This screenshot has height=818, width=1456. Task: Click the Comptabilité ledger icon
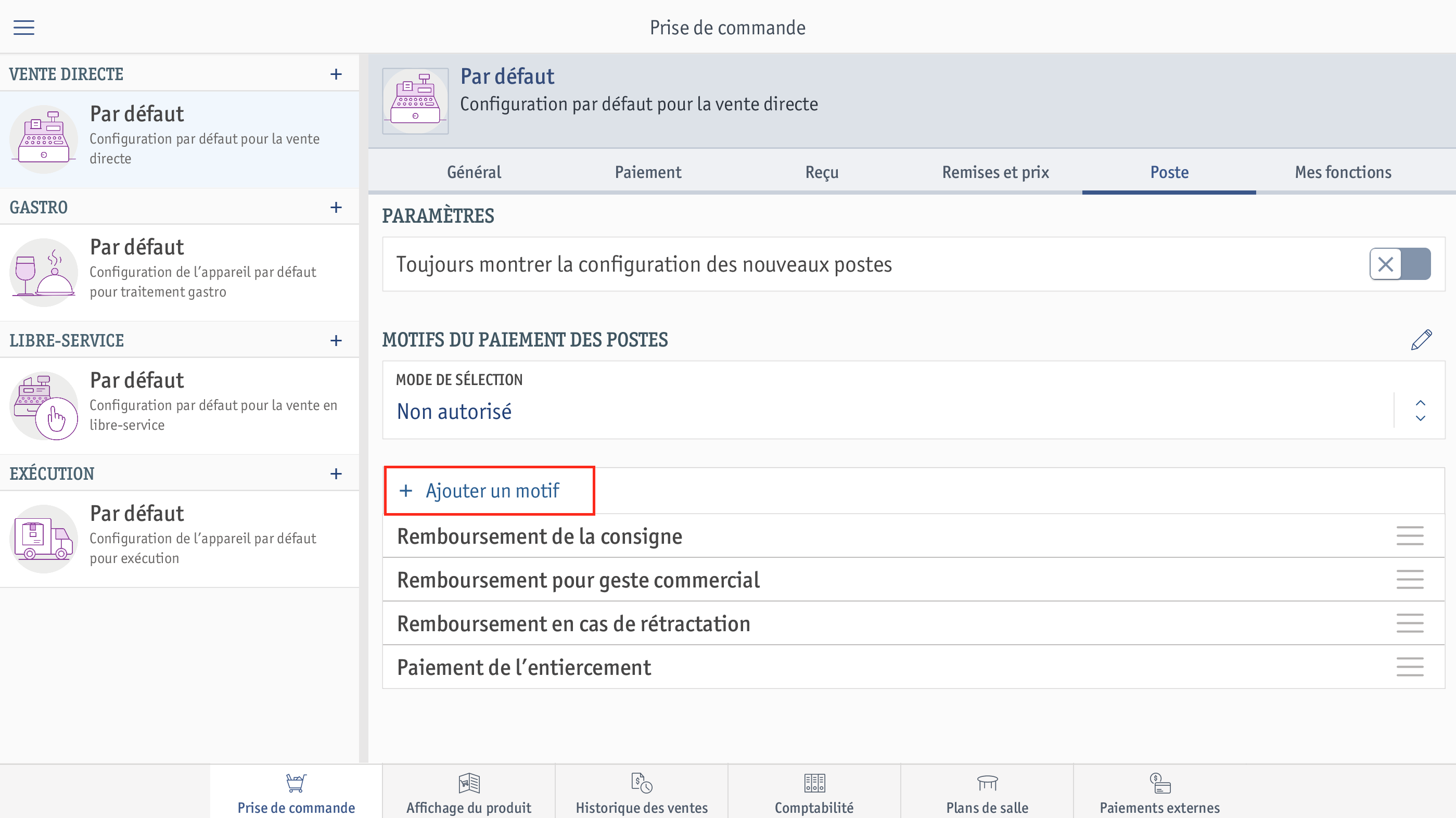click(x=814, y=783)
